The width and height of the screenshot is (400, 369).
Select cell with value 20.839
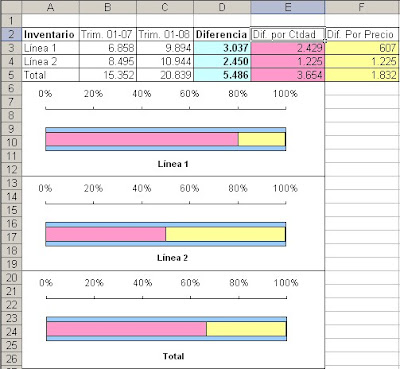(x=165, y=75)
